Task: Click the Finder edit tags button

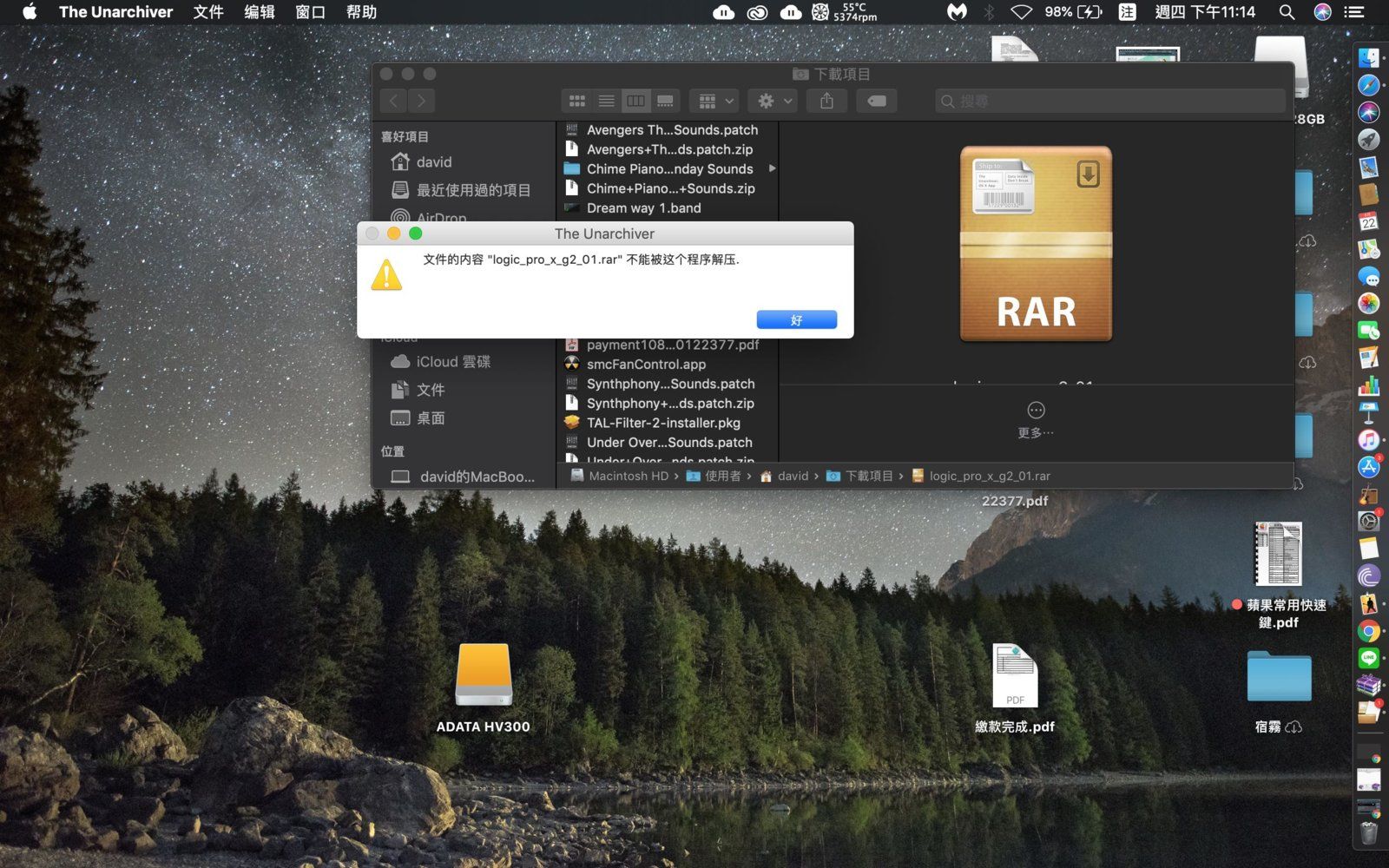Action: point(877,101)
